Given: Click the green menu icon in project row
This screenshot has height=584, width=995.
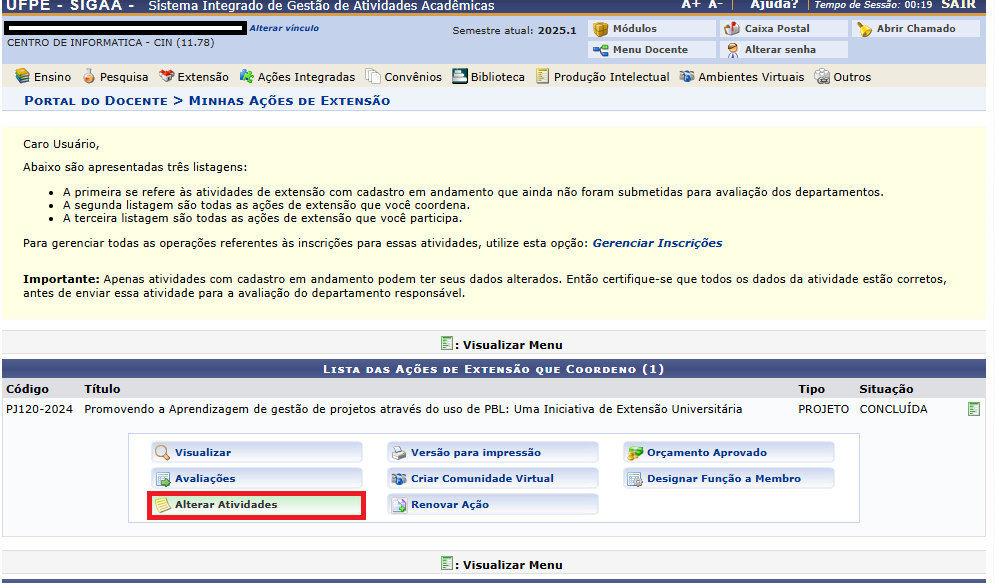Looking at the screenshot, I should [x=973, y=409].
